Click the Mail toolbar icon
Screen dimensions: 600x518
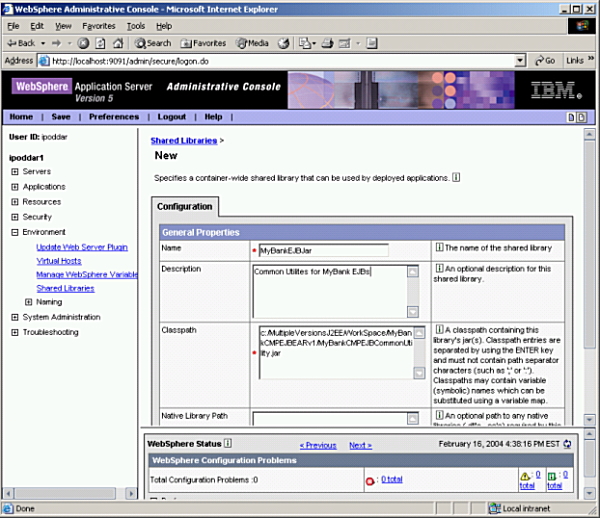pyautogui.click(x=305, y=43)
